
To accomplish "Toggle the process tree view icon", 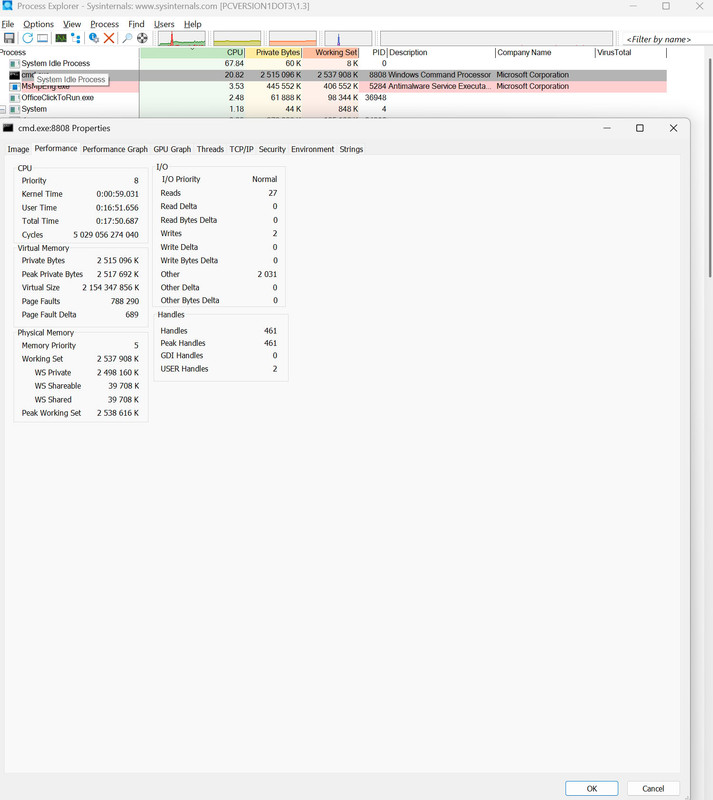I will tap(76, 38).
